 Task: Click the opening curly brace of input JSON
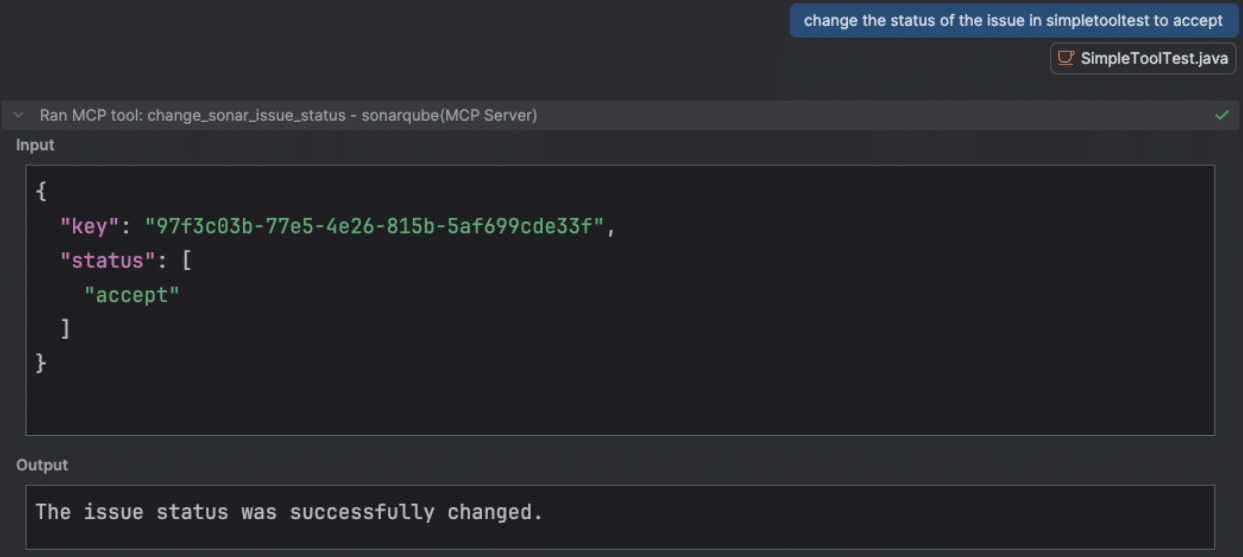[41, 192]
